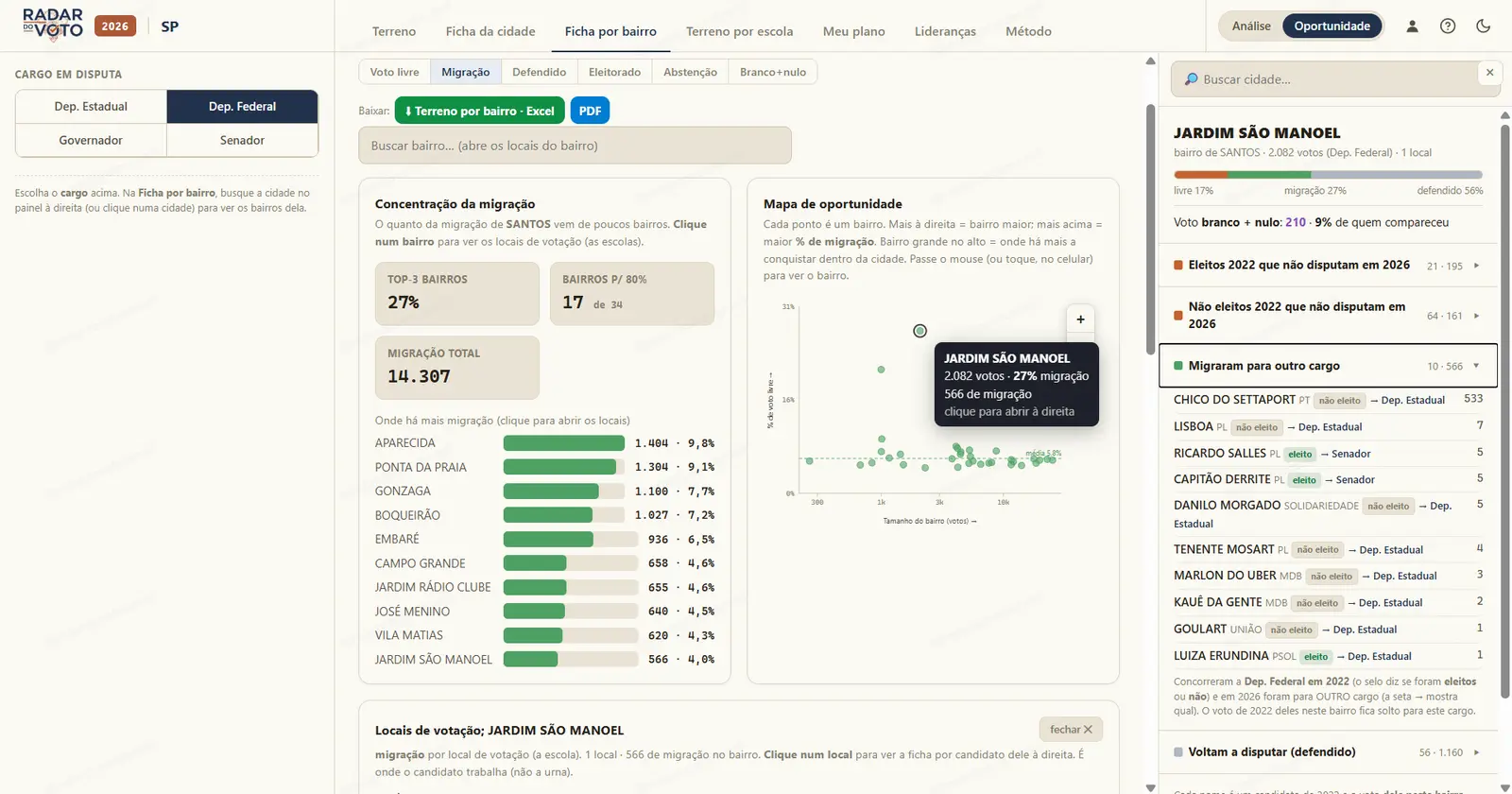
Task: Open the help question mark icon
Action: coord(1448,26)
